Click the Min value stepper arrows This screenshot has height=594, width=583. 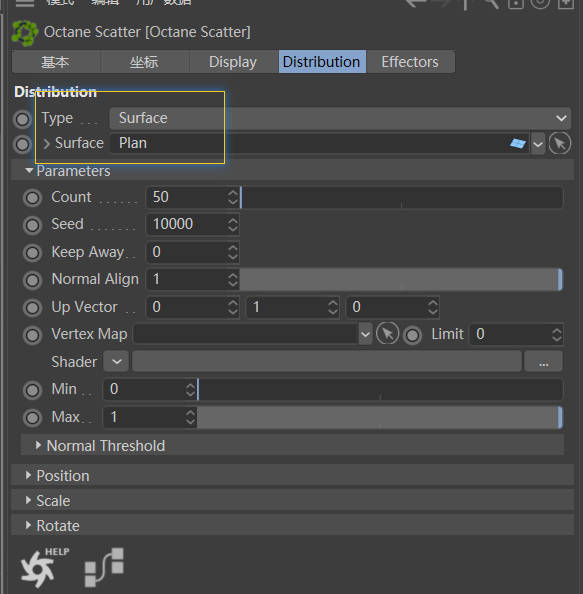click(191, 389)
